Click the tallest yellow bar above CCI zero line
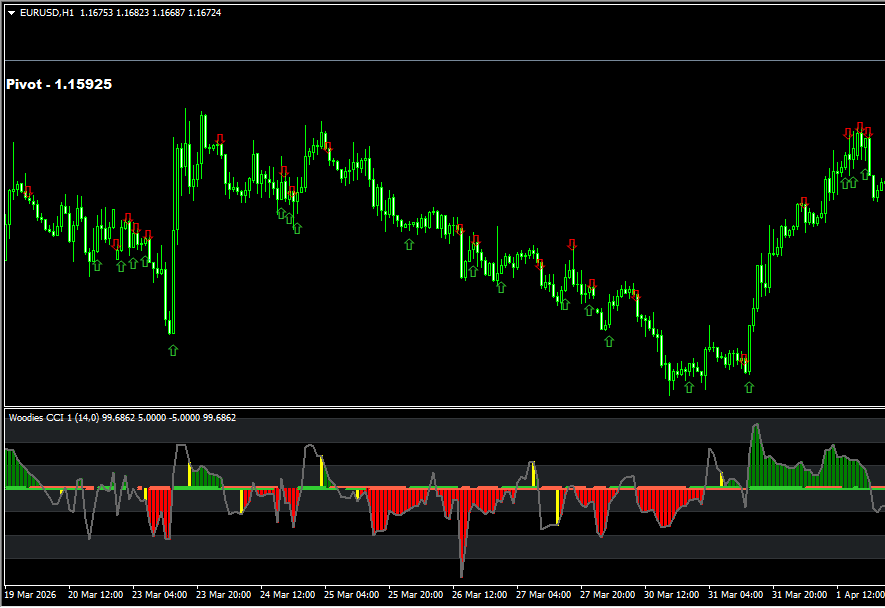Image resolution: width=885 pixels, height=608 pixels. (x=321, y=472)
